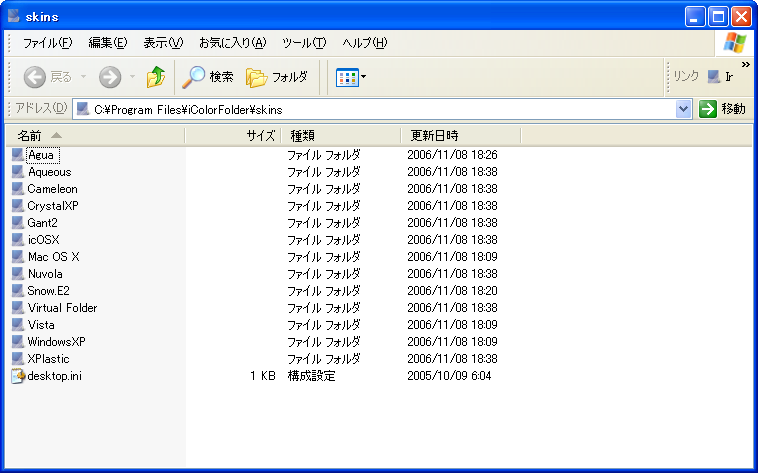Click the リンク toolbar label
Viewport: 758px width, 473px height.
tap(686, 76)
